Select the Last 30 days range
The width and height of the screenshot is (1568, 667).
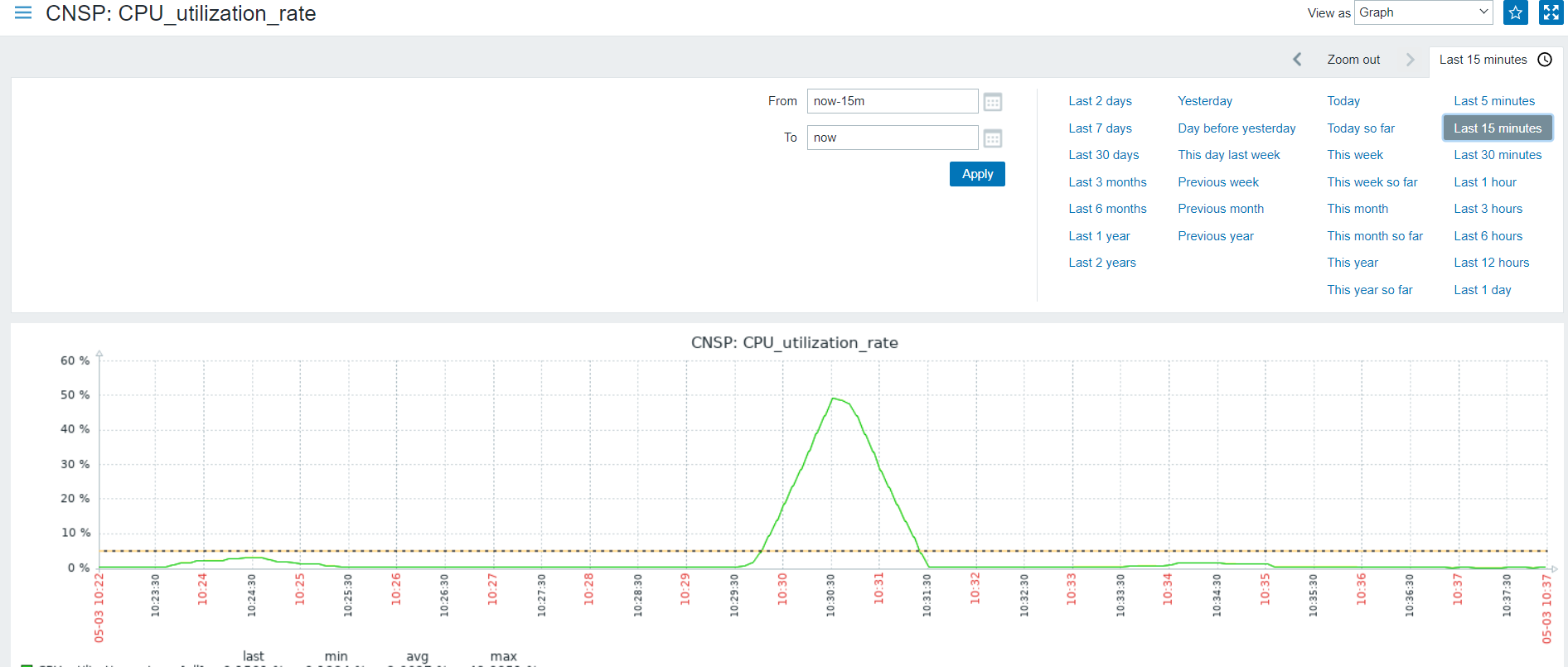point(1103,155)
